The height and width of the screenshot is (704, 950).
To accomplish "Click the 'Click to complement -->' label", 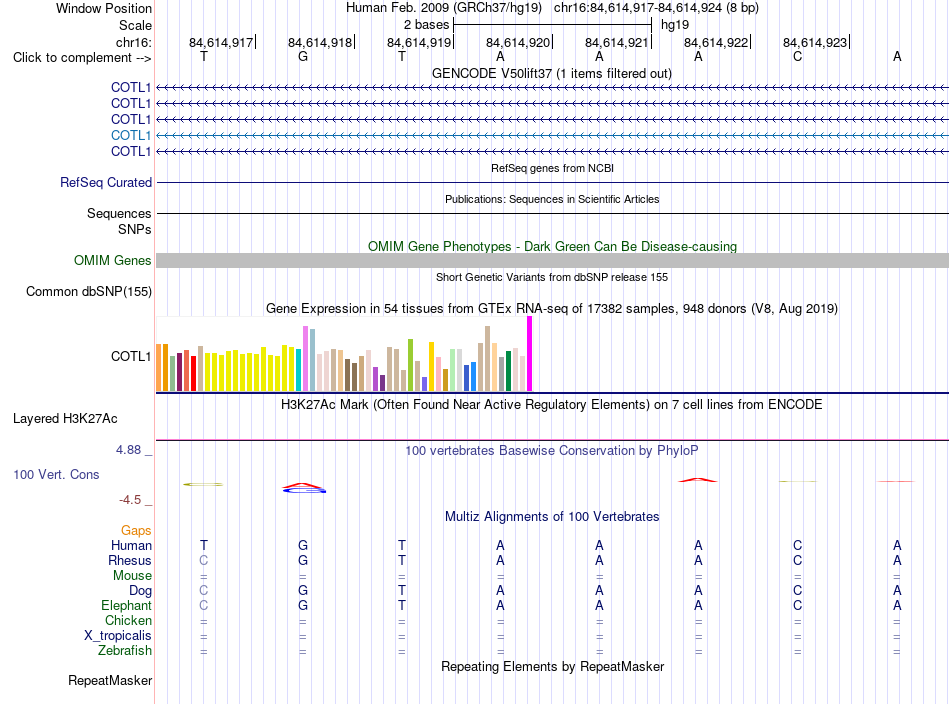I will 82,58.
